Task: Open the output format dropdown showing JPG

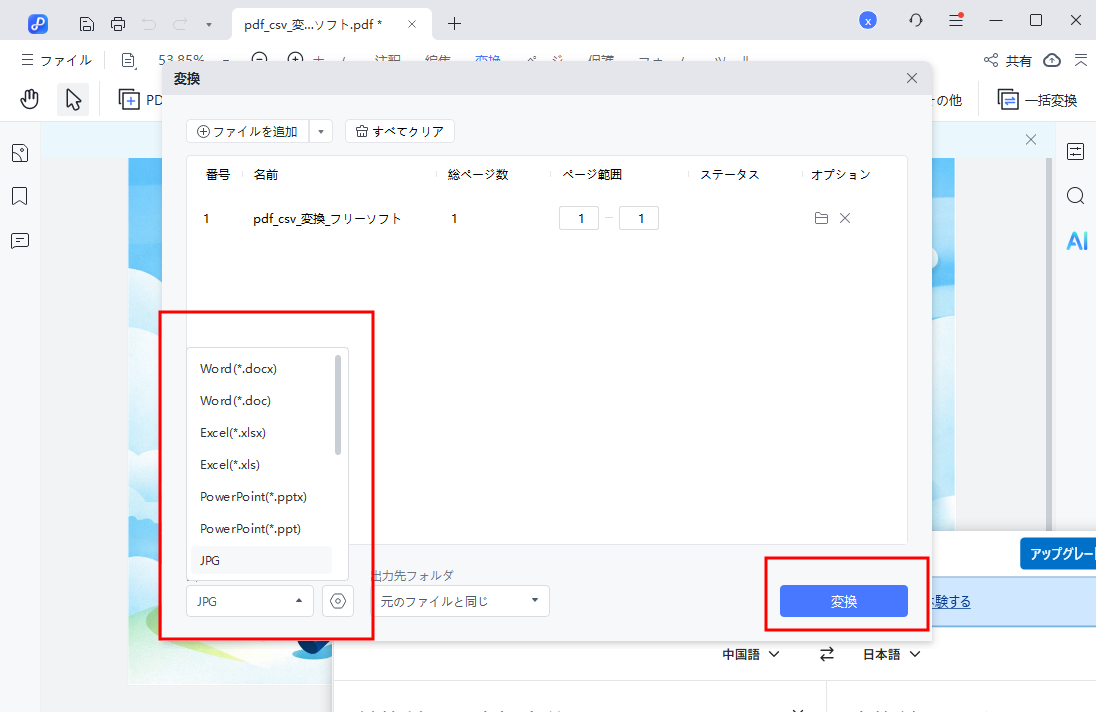Action: pos(249,601)
